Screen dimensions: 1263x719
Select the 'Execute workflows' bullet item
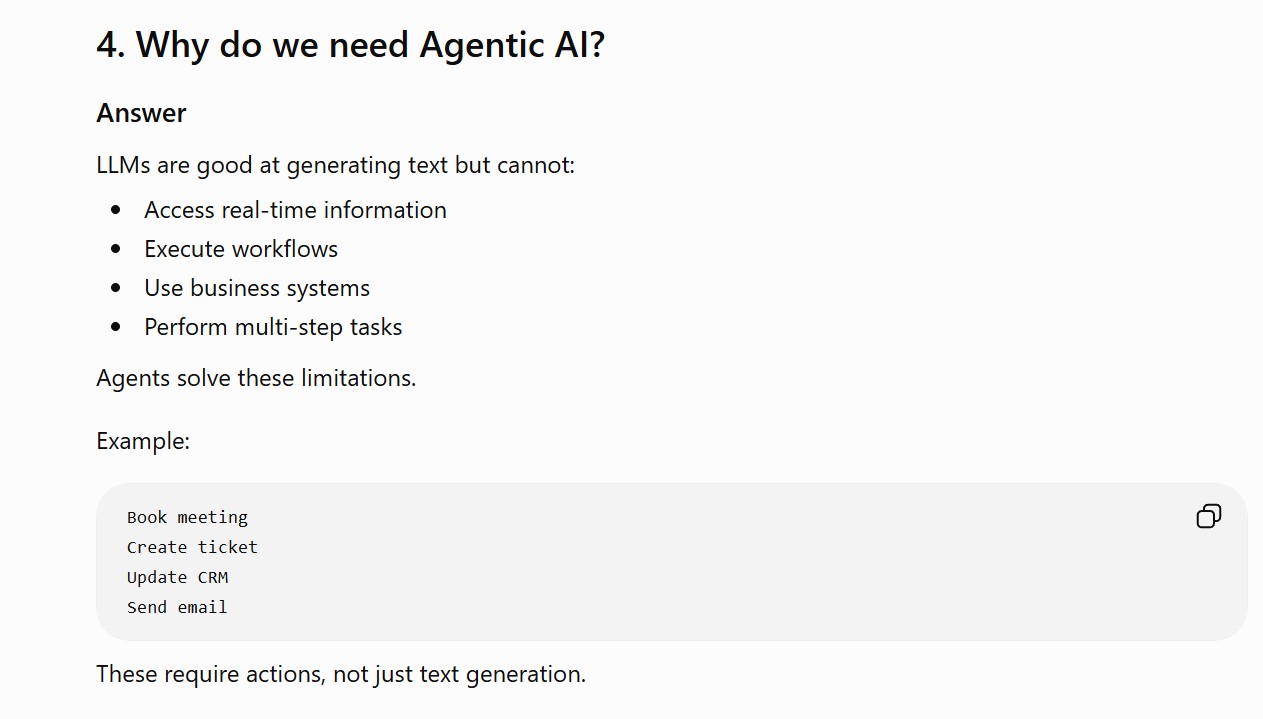click(x=241, y=249)
